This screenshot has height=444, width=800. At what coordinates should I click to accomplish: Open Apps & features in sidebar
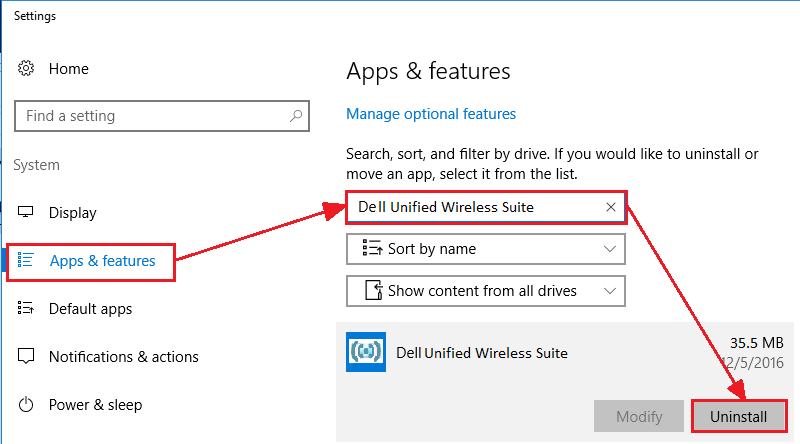pyautogui.click(x=103, y=261)
